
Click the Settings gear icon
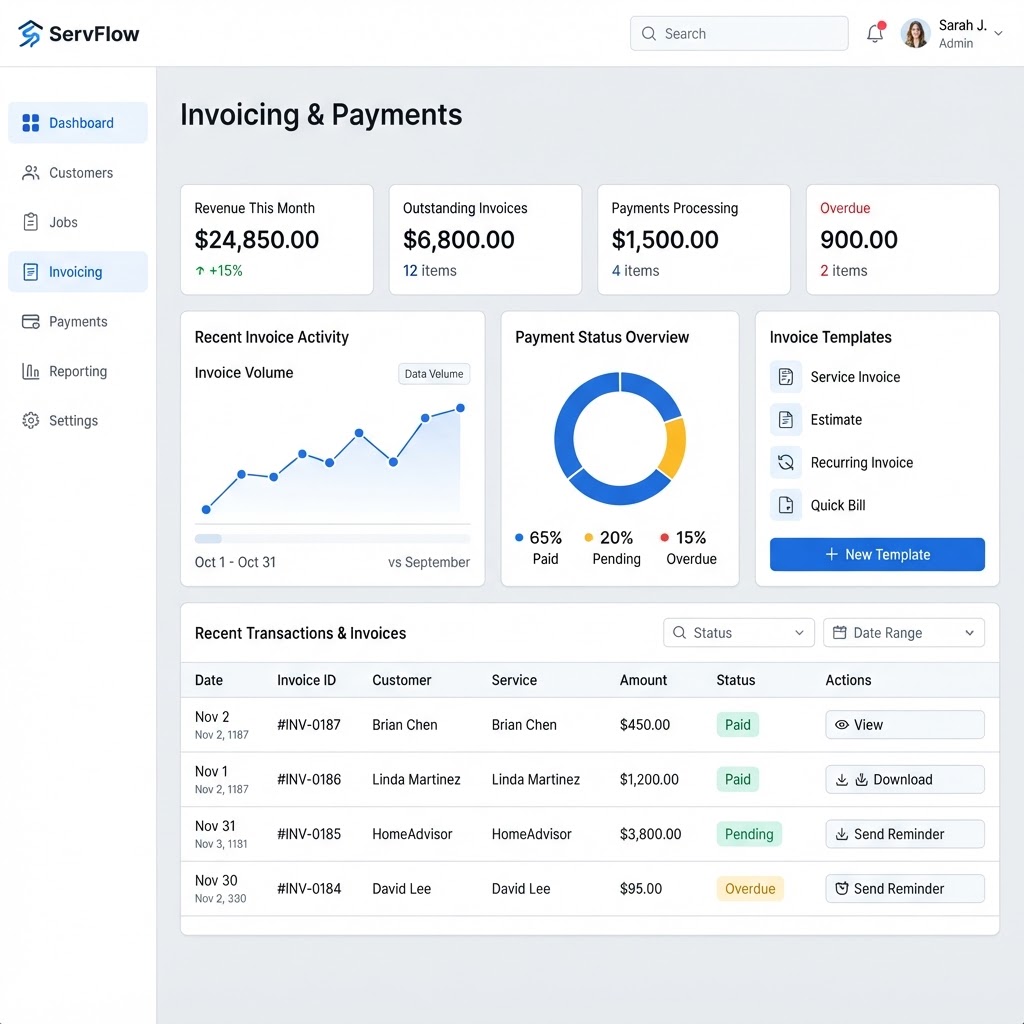pyautogui.click(x=31, y=421)
